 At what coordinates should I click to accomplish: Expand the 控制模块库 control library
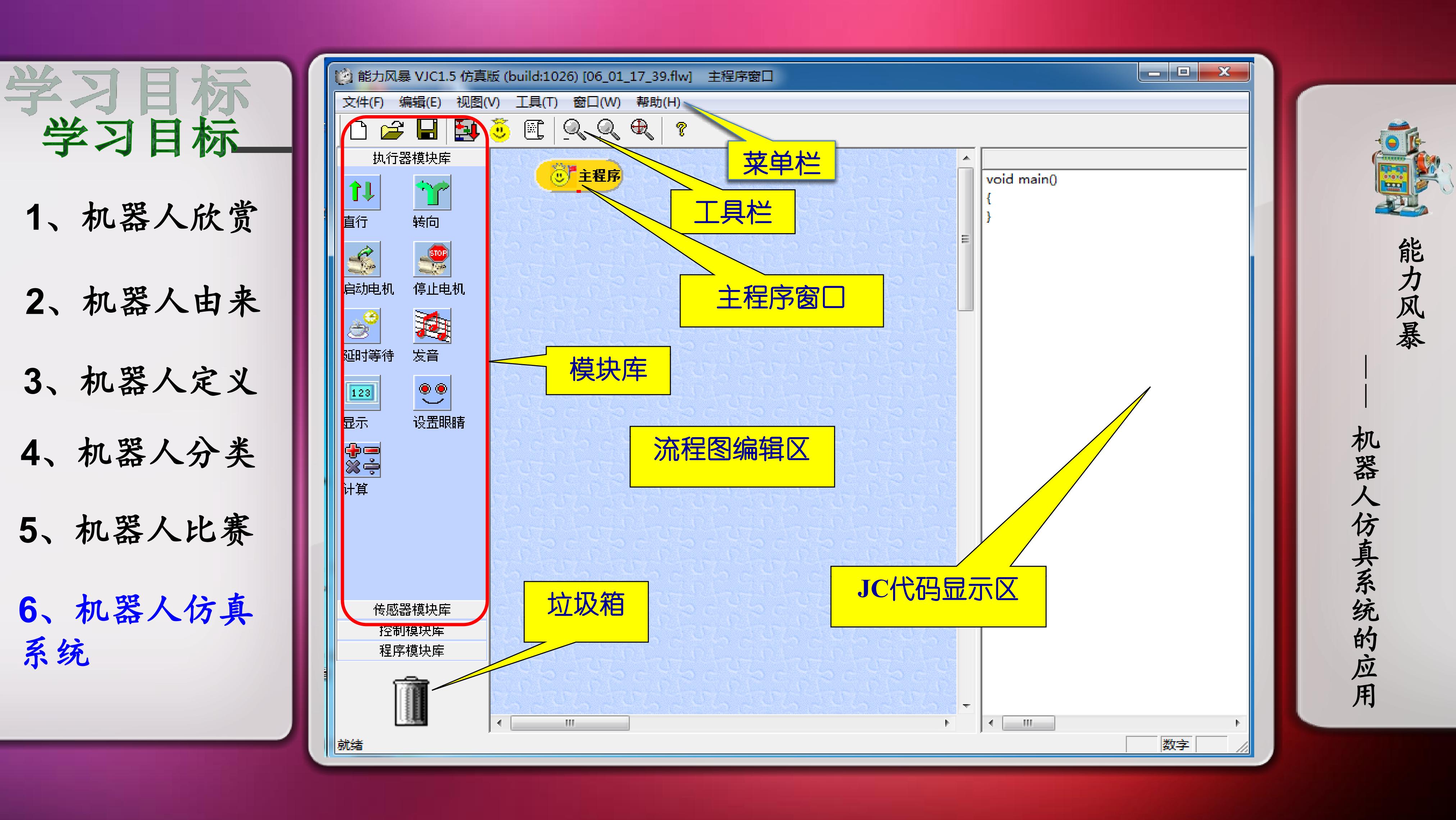click(x=412, y=630)
